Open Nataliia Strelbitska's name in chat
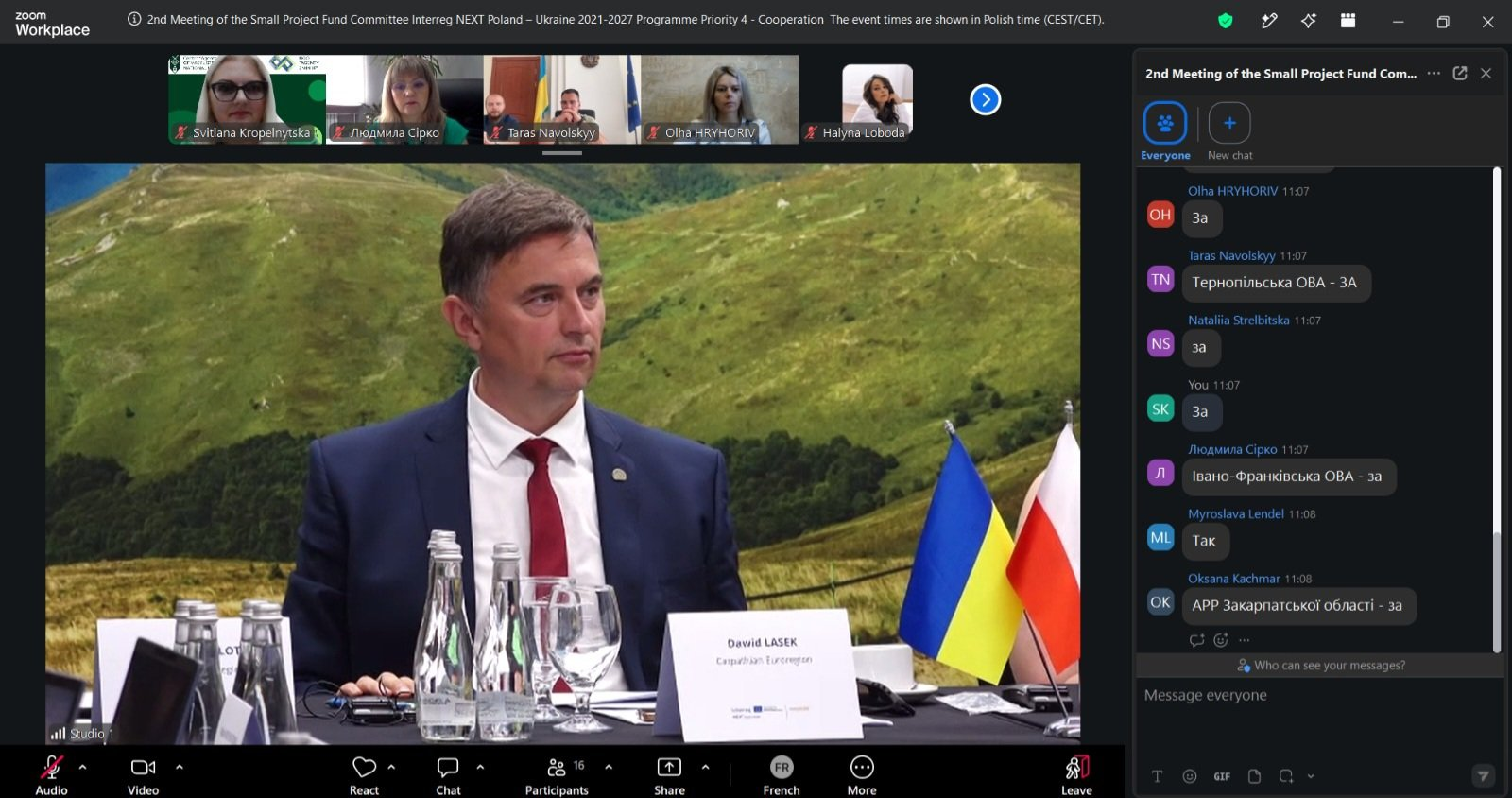1512x798 pixels. pyautogui.click(x=1239, y=321)
